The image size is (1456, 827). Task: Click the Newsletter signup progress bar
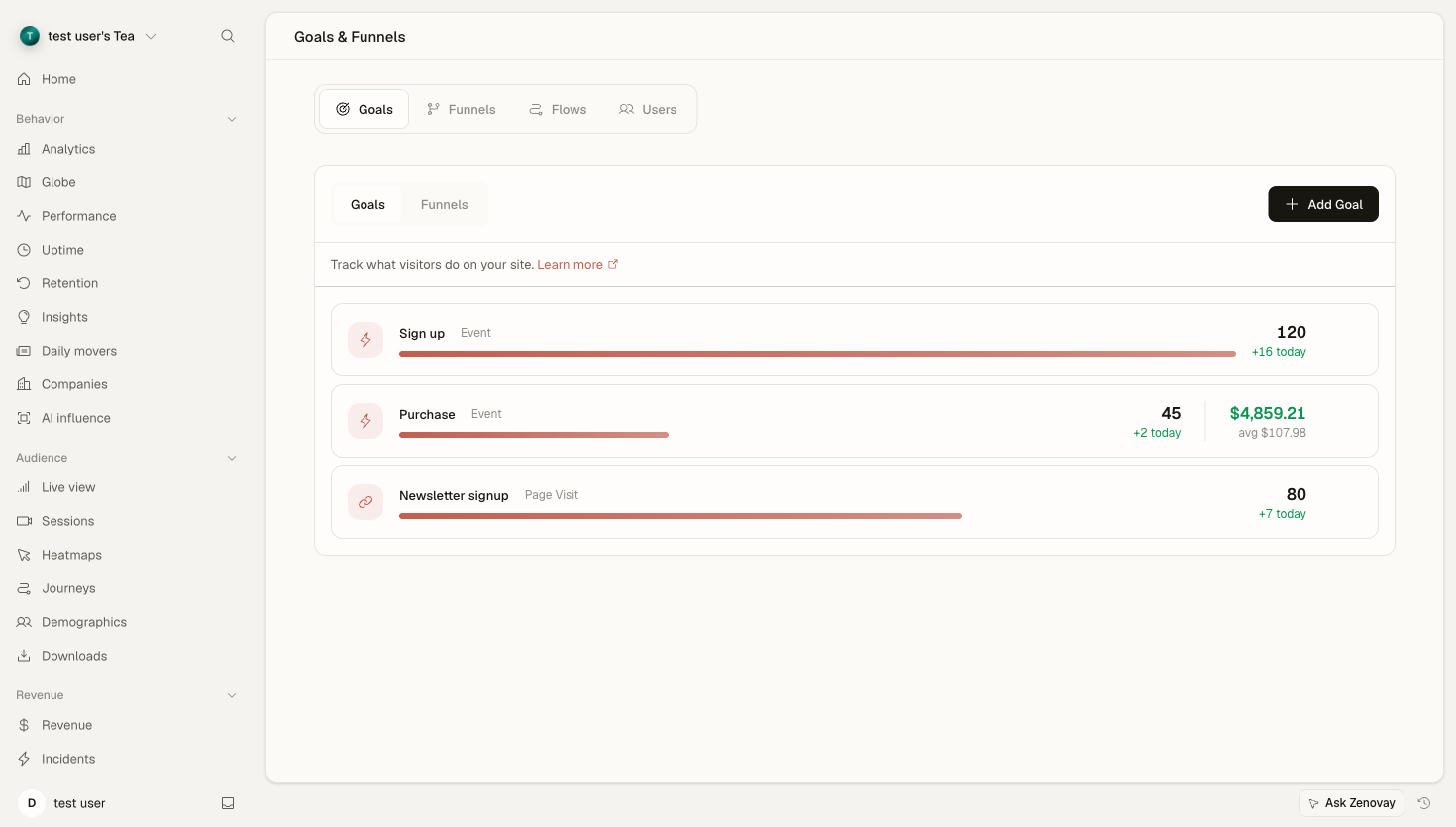coord(680,516)
